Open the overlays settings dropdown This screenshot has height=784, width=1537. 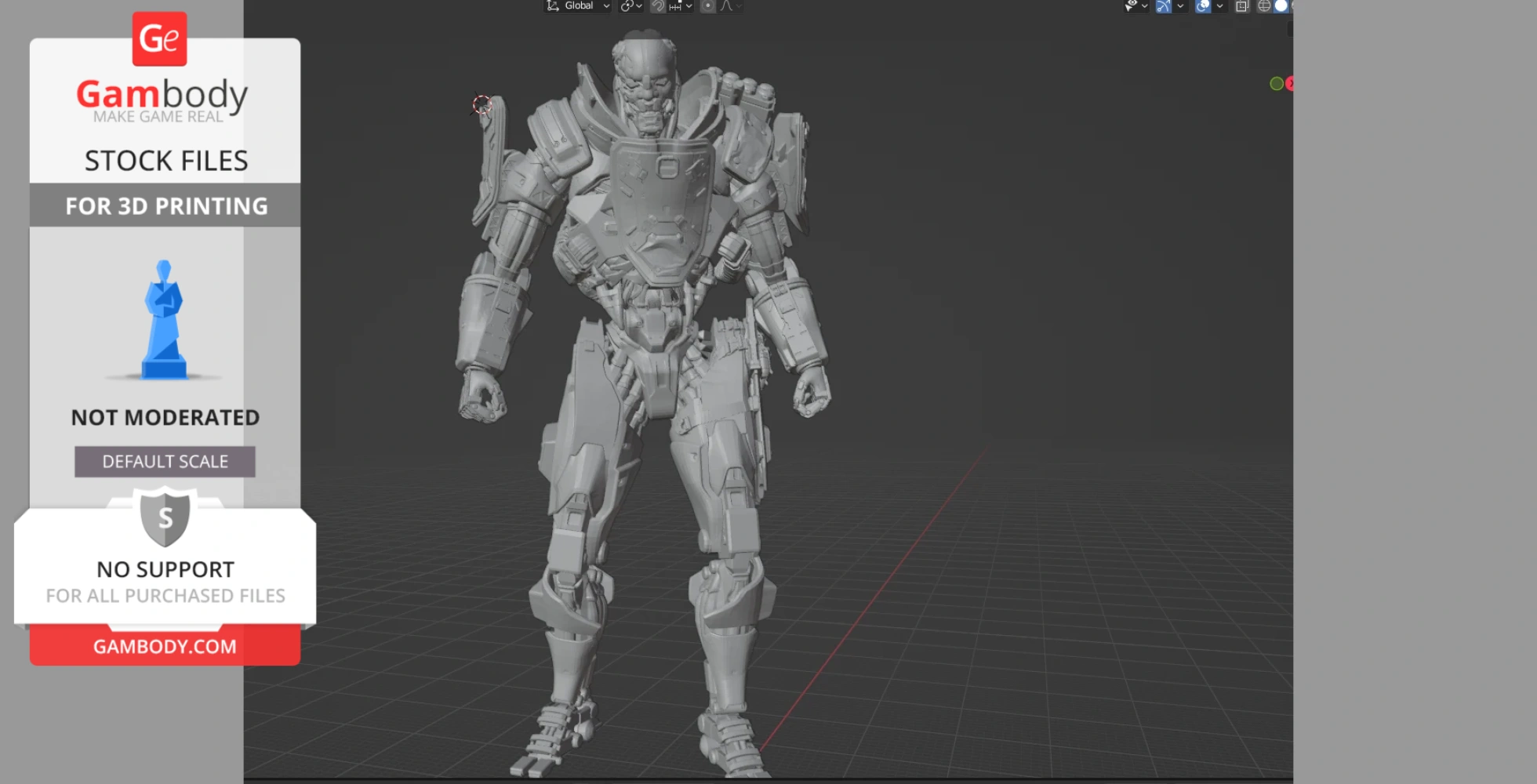pyautogui.click(x=1221, y=6)
